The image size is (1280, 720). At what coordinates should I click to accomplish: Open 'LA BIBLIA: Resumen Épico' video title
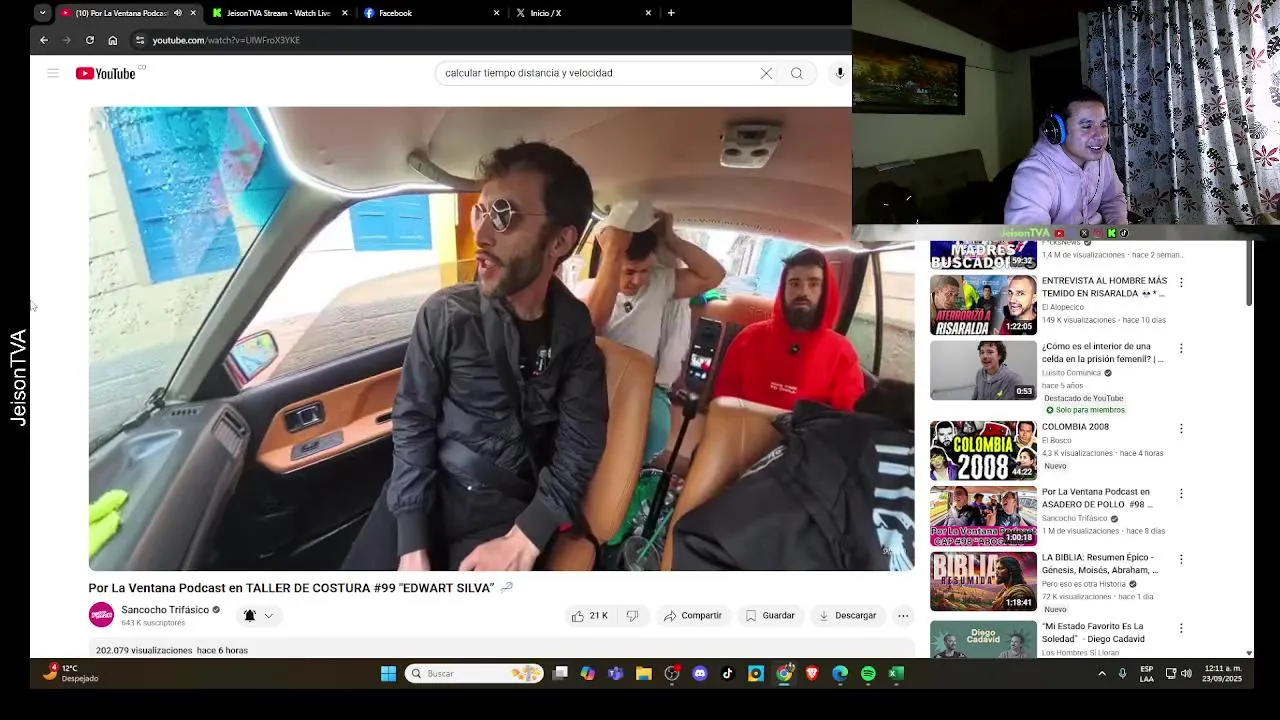click(x=1100, y=563)
